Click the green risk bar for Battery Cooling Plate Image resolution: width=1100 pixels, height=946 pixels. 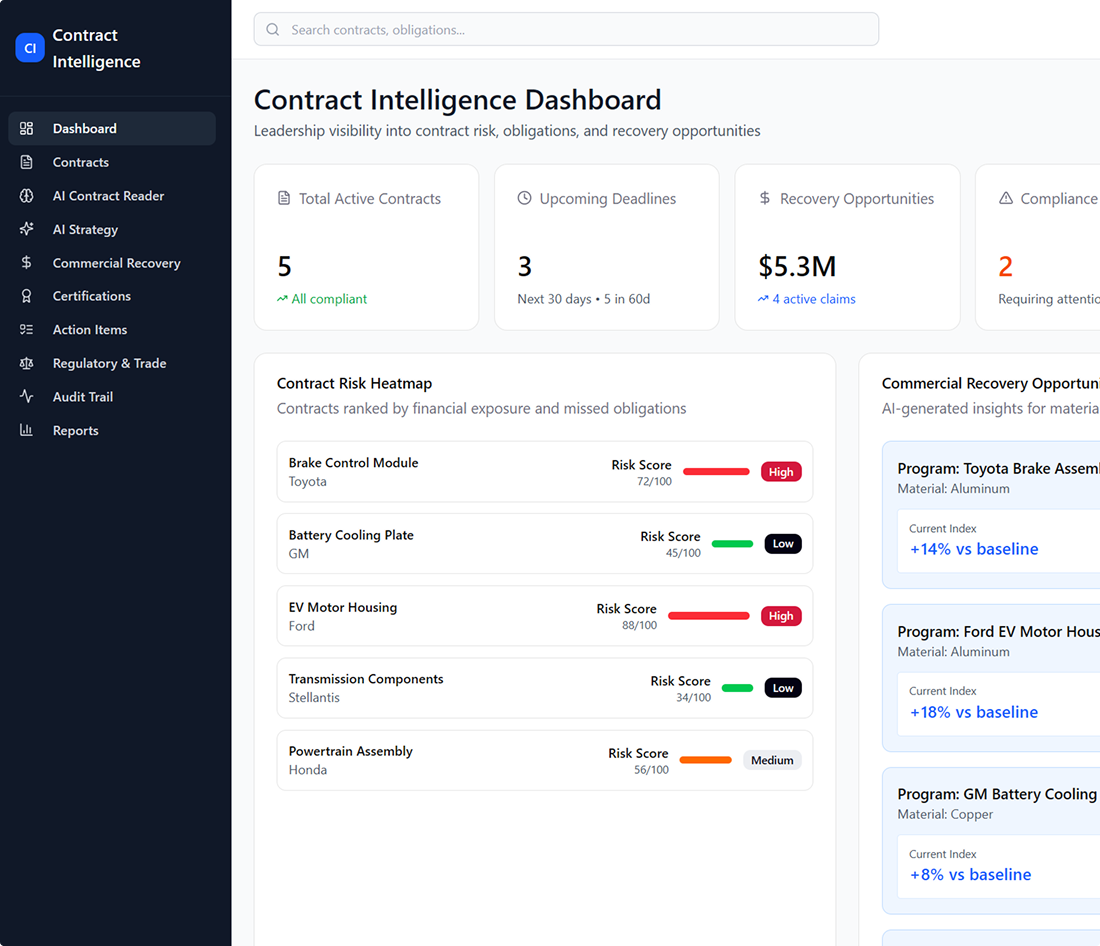coord(732,544)
